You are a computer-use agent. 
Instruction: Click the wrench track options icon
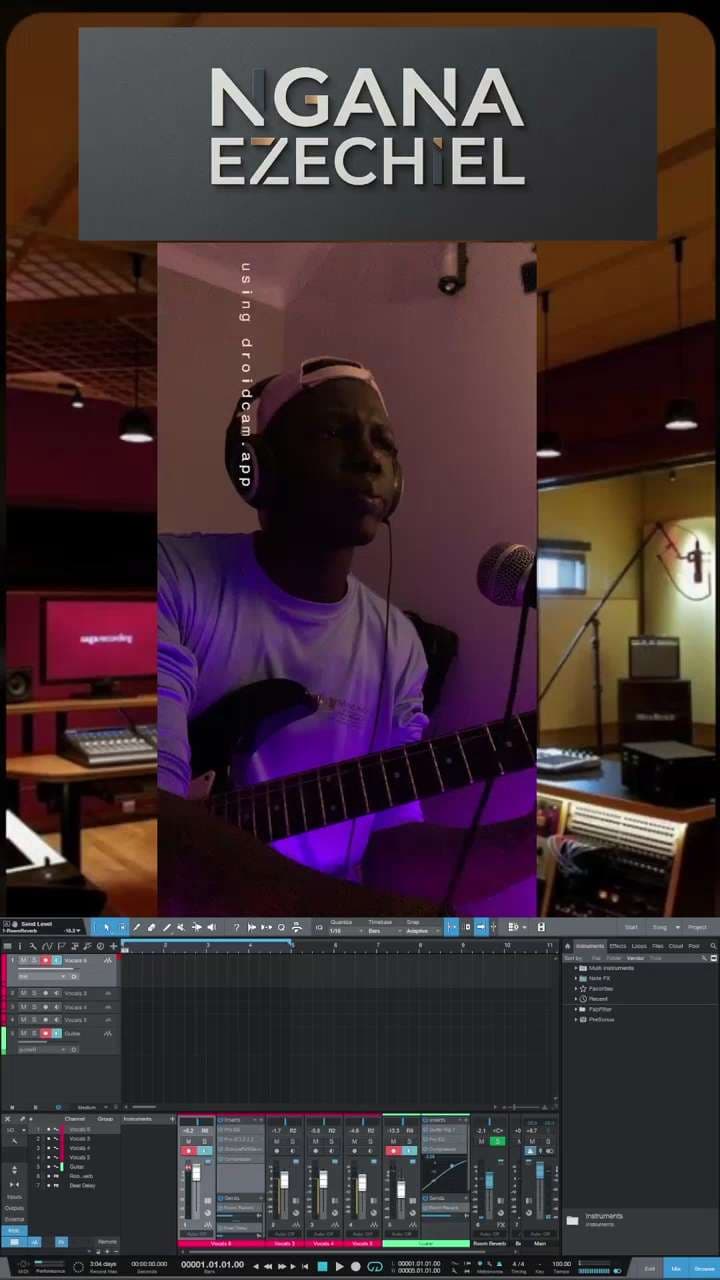pyautogui.click(x=32, y=946)
